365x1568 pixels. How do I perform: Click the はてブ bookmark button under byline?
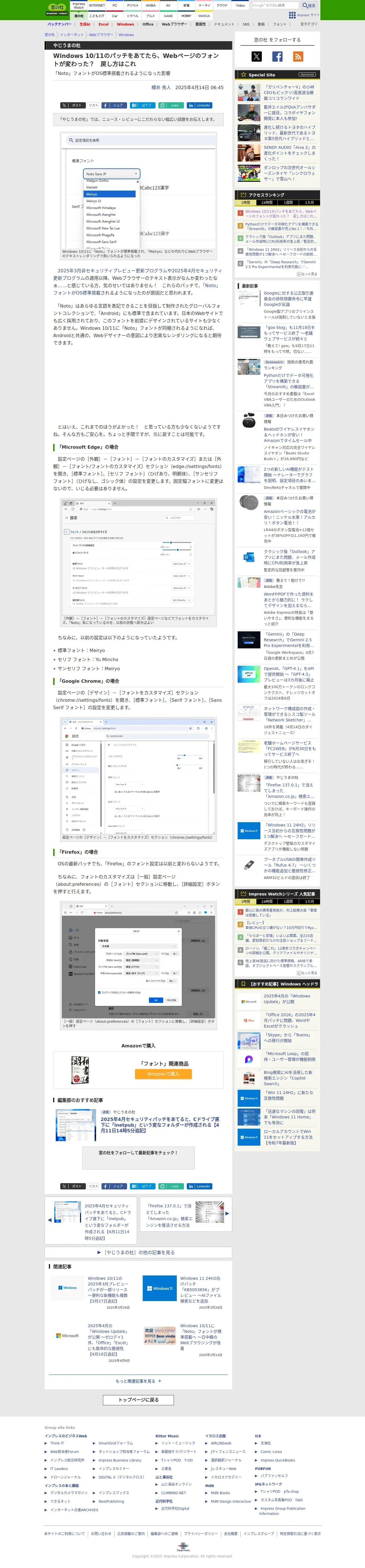[x=143, y=105]
